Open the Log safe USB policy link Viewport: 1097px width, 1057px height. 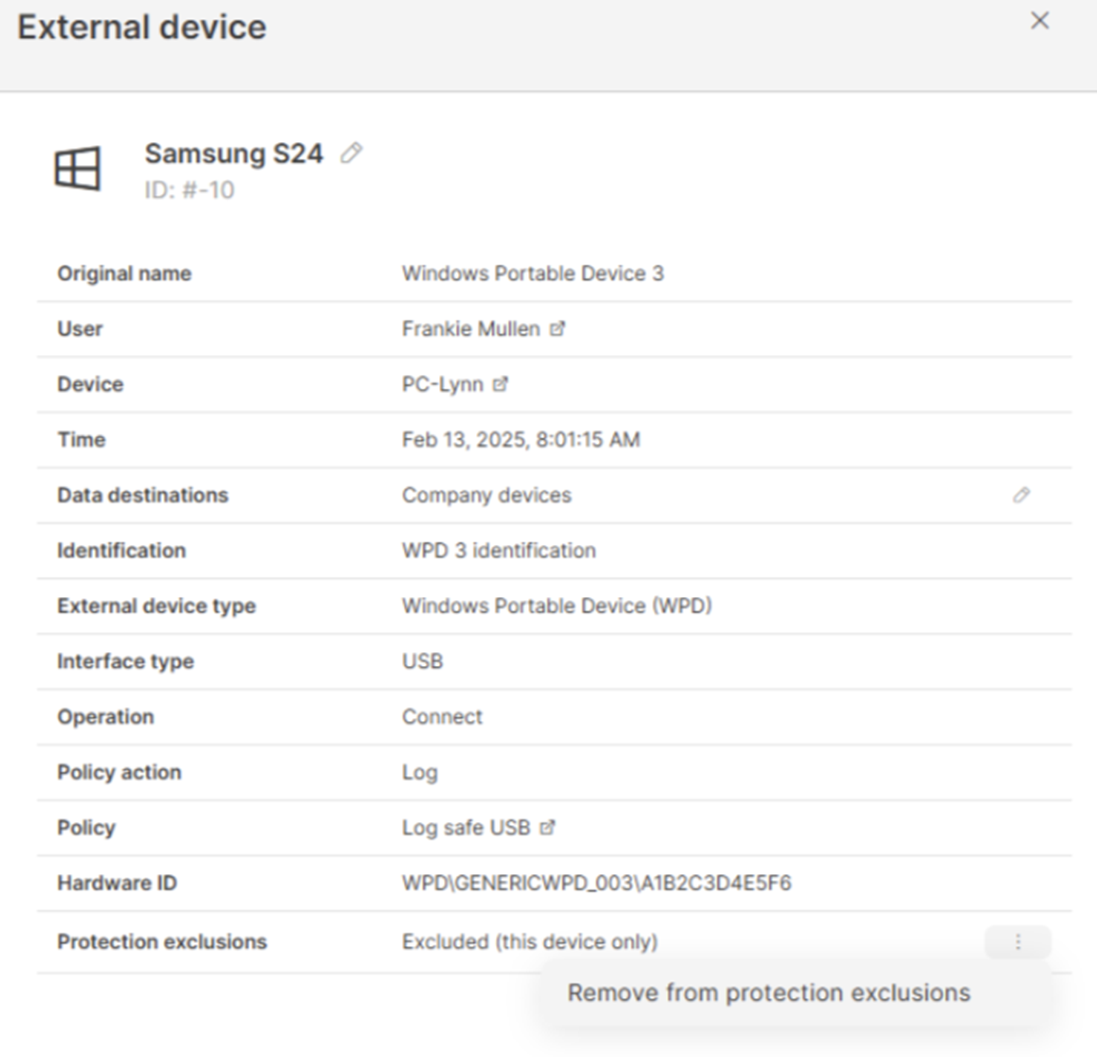tap(465, 827)
